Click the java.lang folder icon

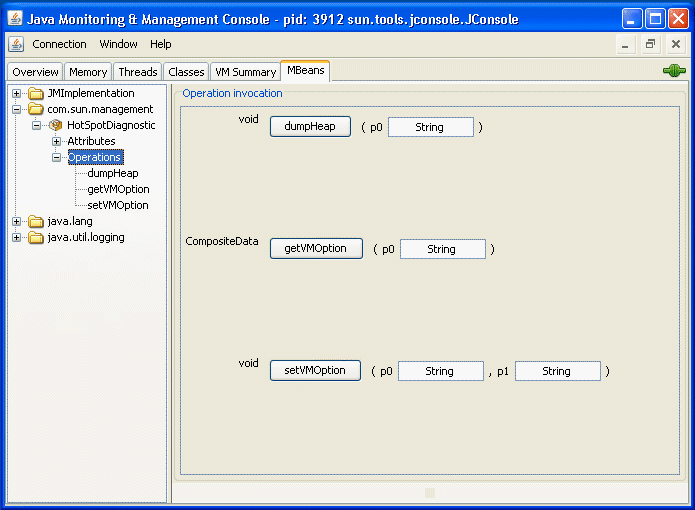coord(36,221)
